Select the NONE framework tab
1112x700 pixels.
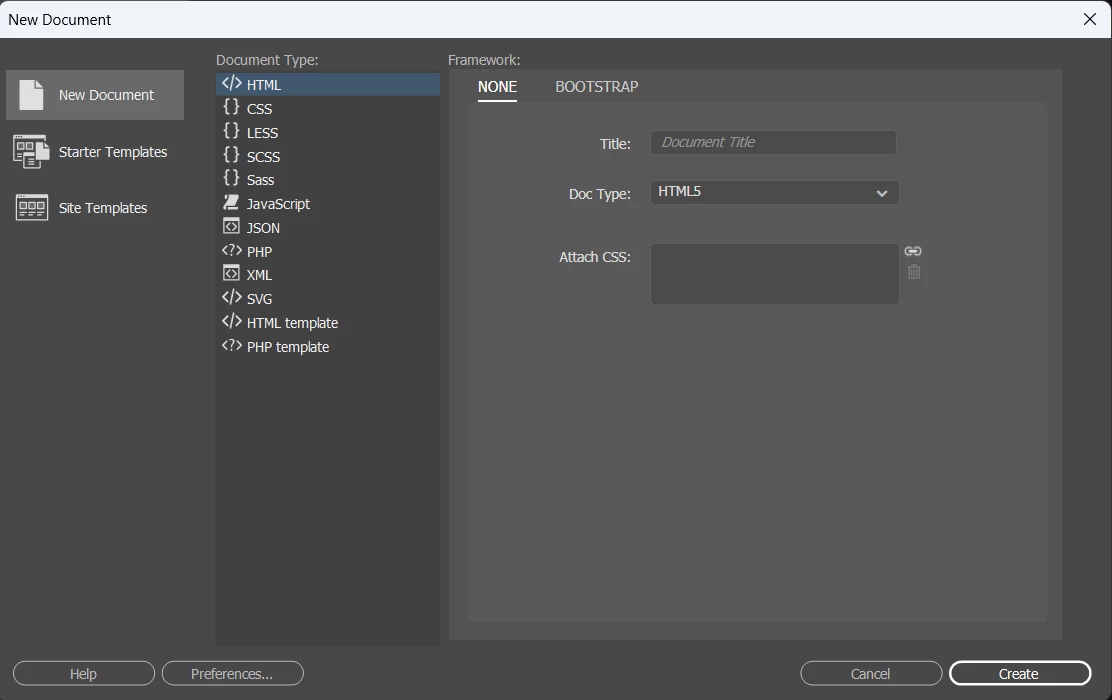click(497, 87)
